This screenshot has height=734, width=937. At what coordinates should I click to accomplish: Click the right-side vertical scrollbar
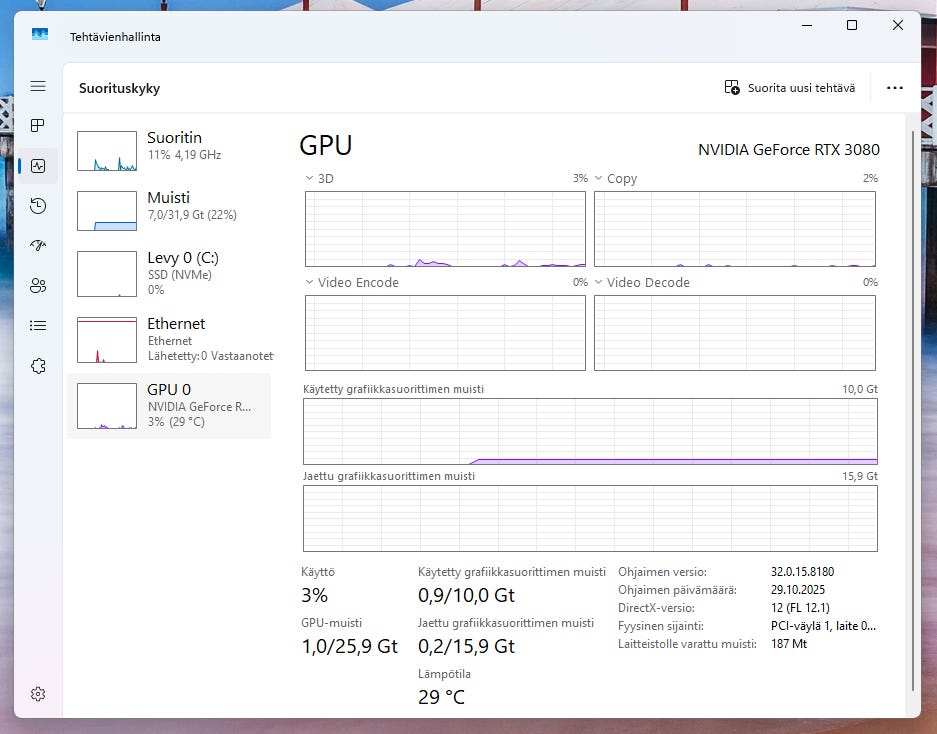(912, 411)
